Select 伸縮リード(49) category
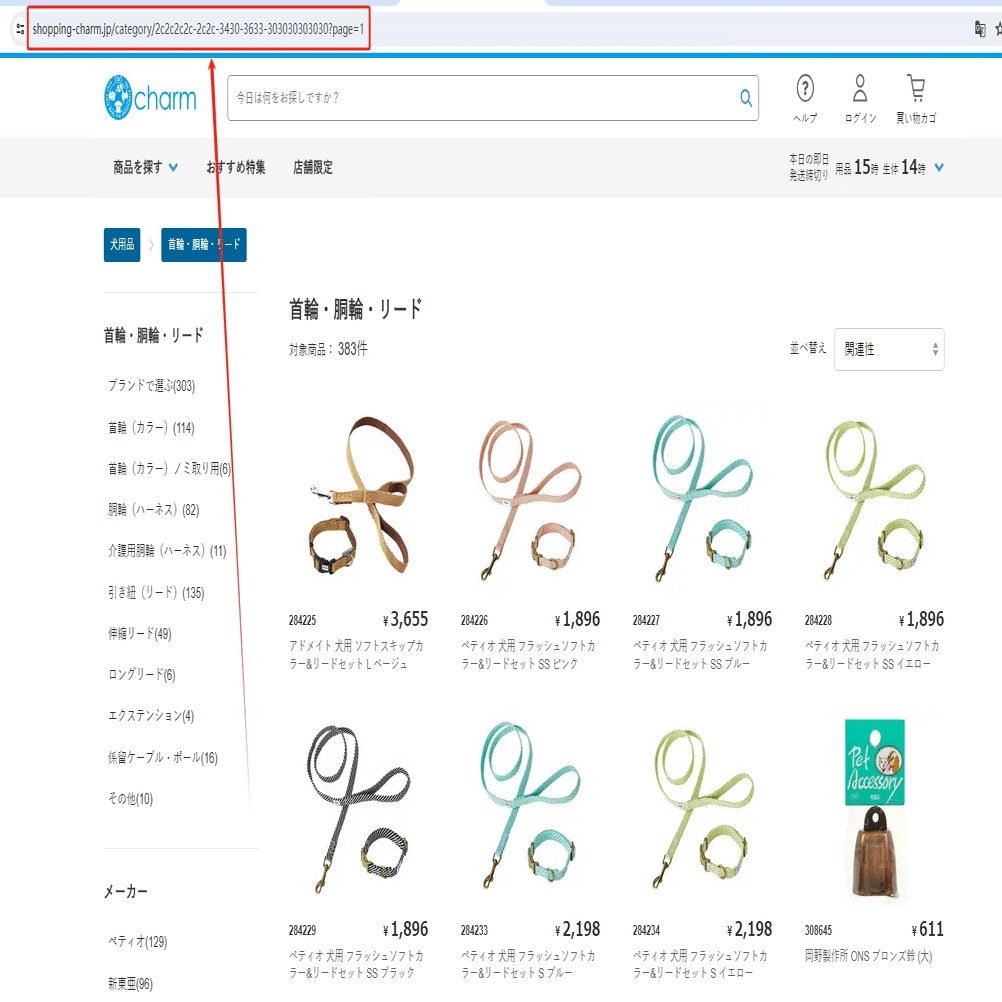This screenshot has height=1002, width=1002. point(140,633)
